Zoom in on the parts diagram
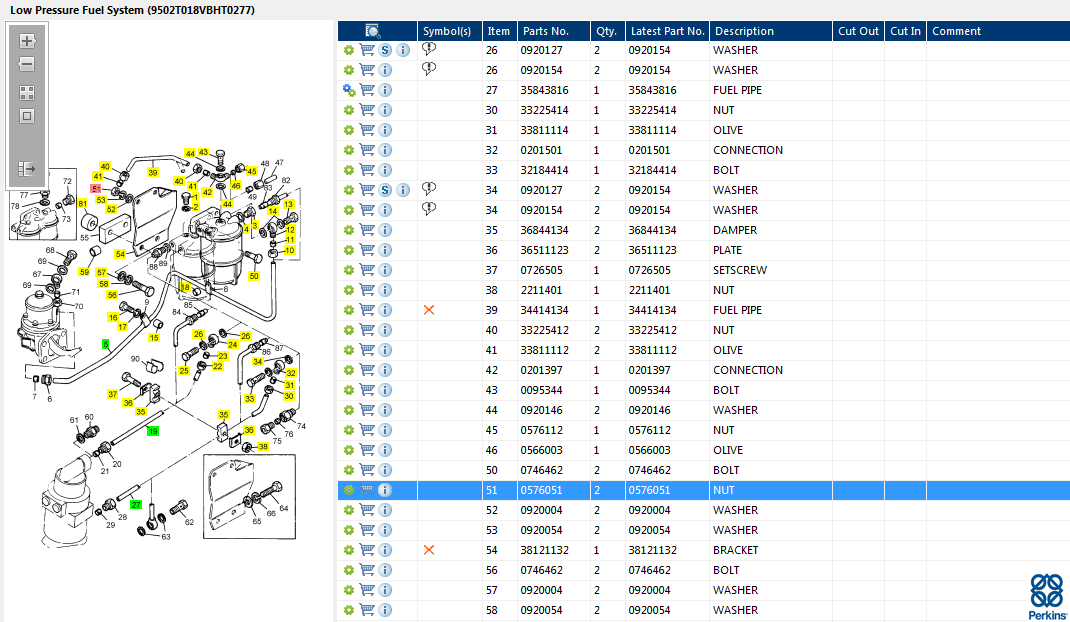 pos(27,41)
